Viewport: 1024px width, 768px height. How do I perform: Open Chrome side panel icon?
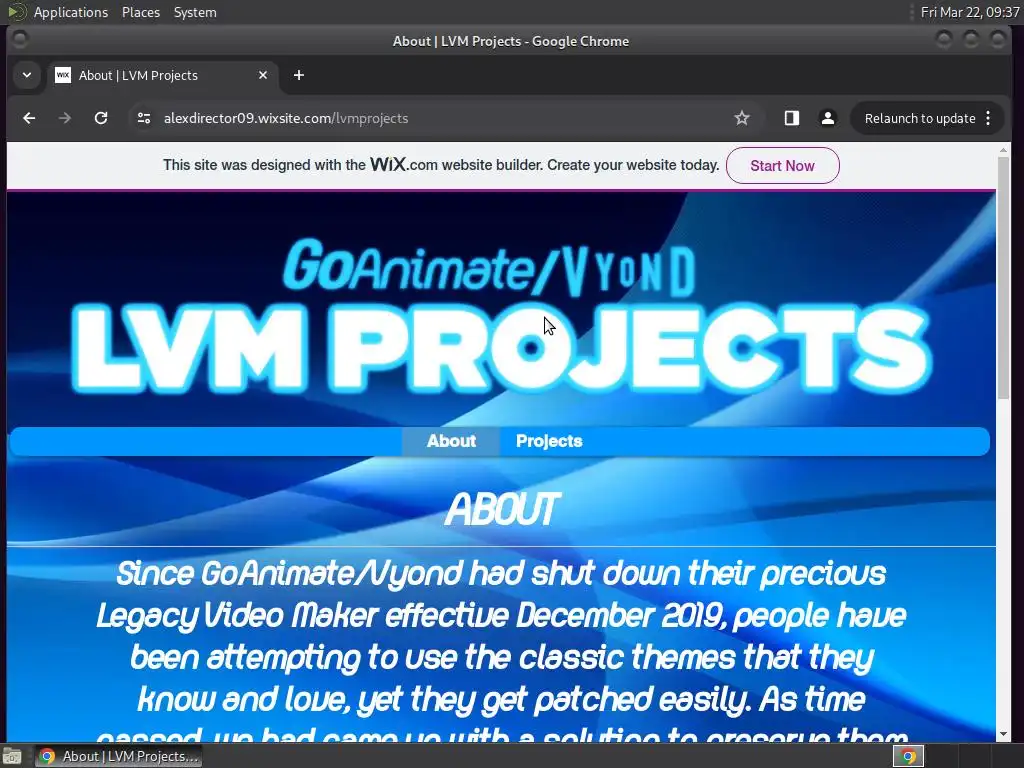(792, 118)
